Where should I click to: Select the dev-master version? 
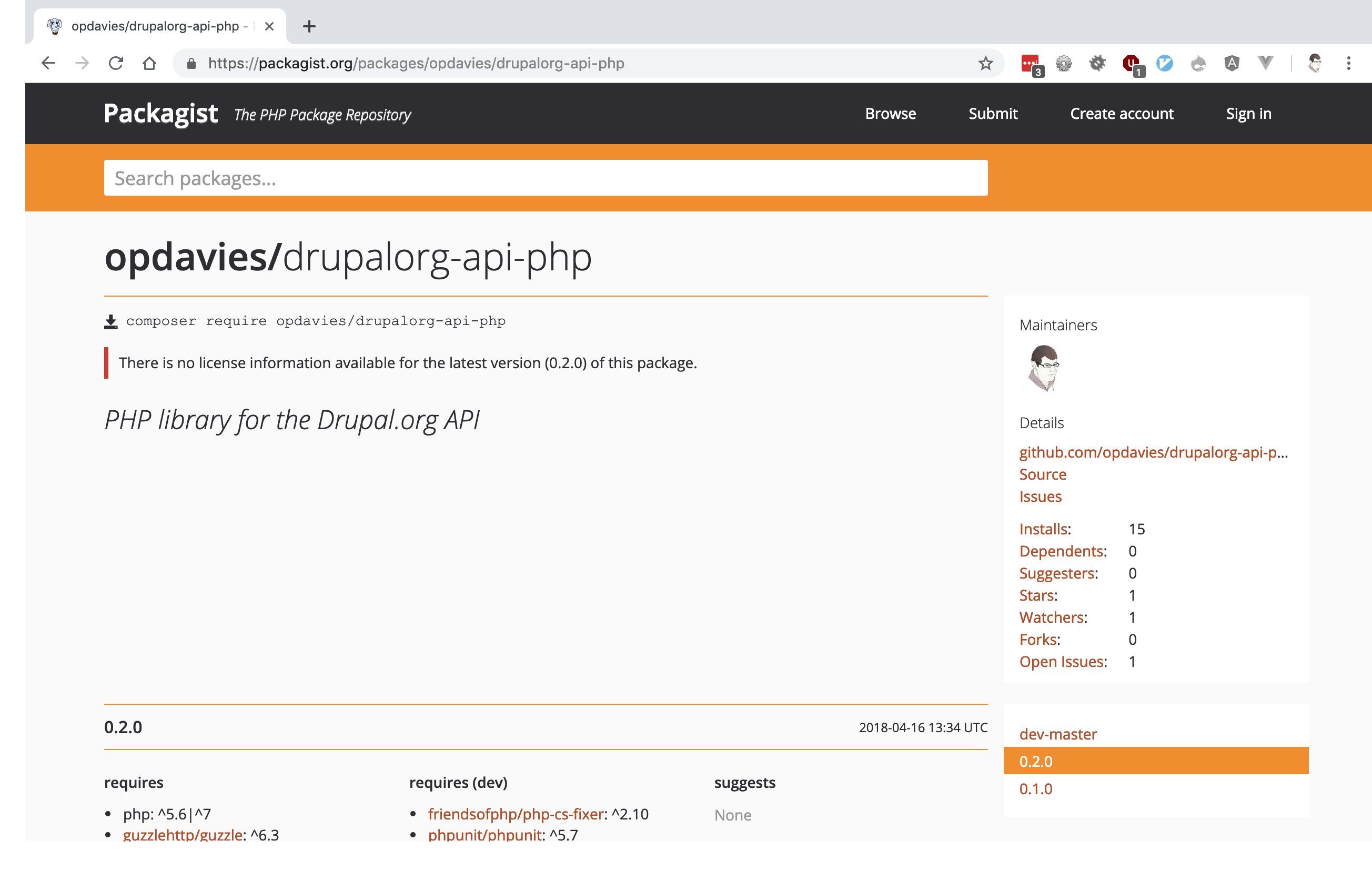point(1057,734)
